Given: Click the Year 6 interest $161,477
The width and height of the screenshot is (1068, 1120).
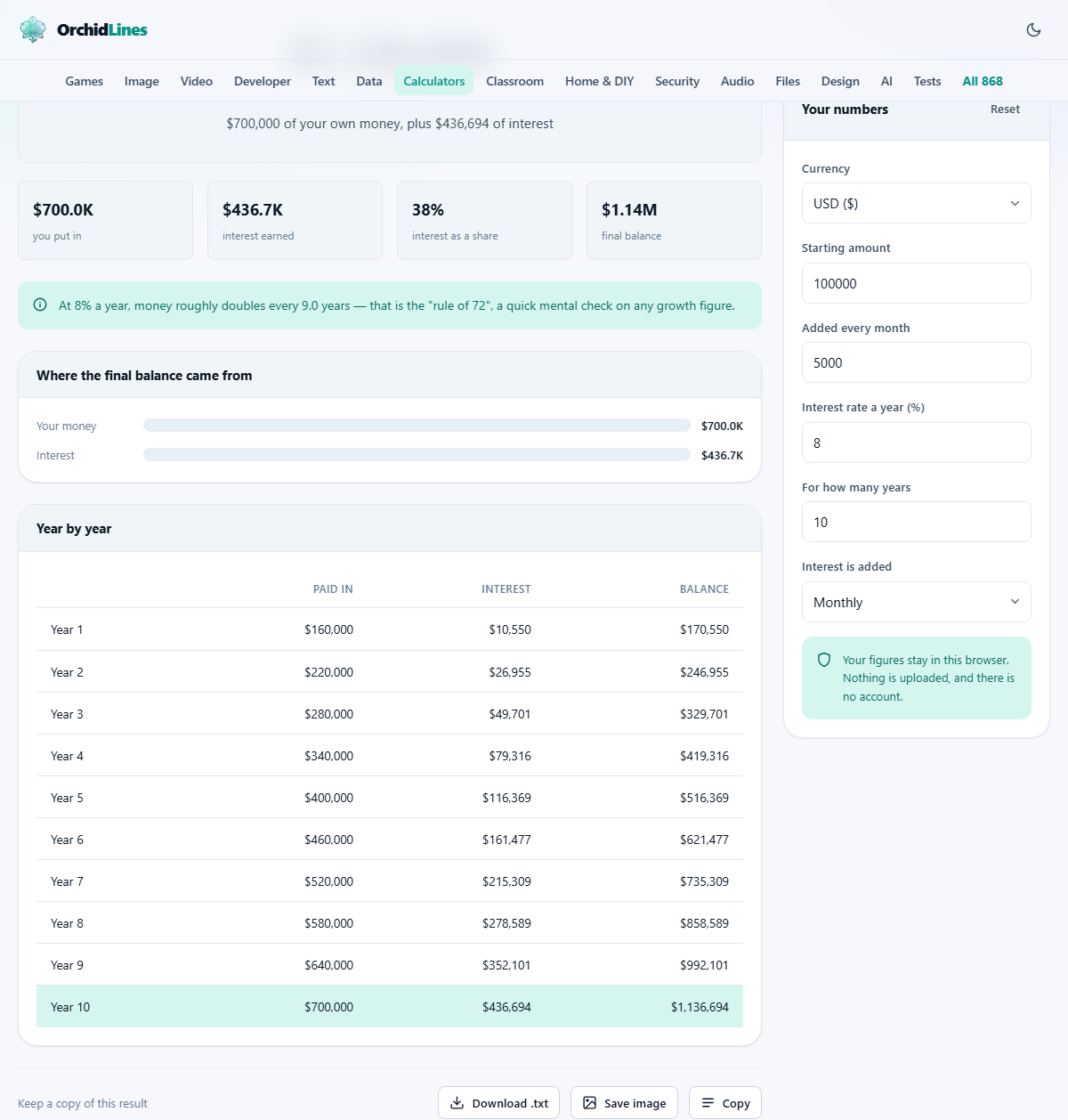Looking at the screenshot, I should click(506, 840).
